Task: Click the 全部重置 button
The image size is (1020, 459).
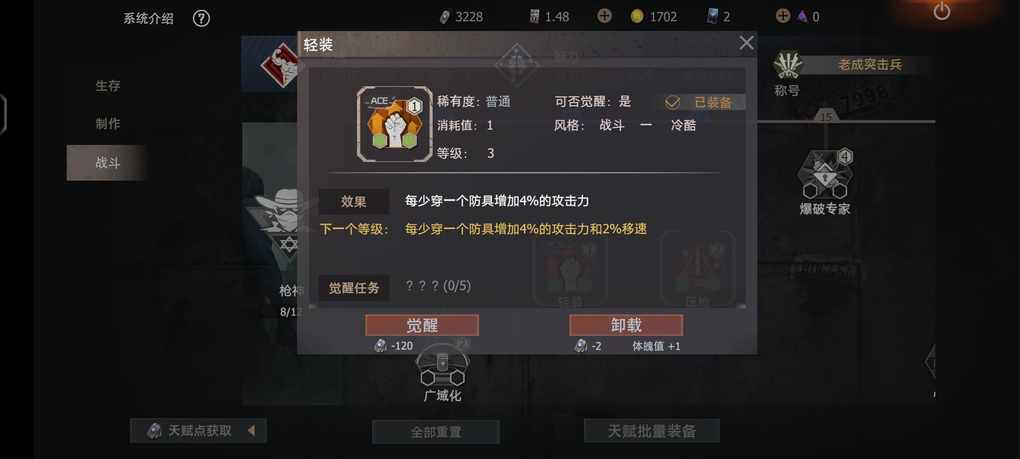Action: coord(436,432)
